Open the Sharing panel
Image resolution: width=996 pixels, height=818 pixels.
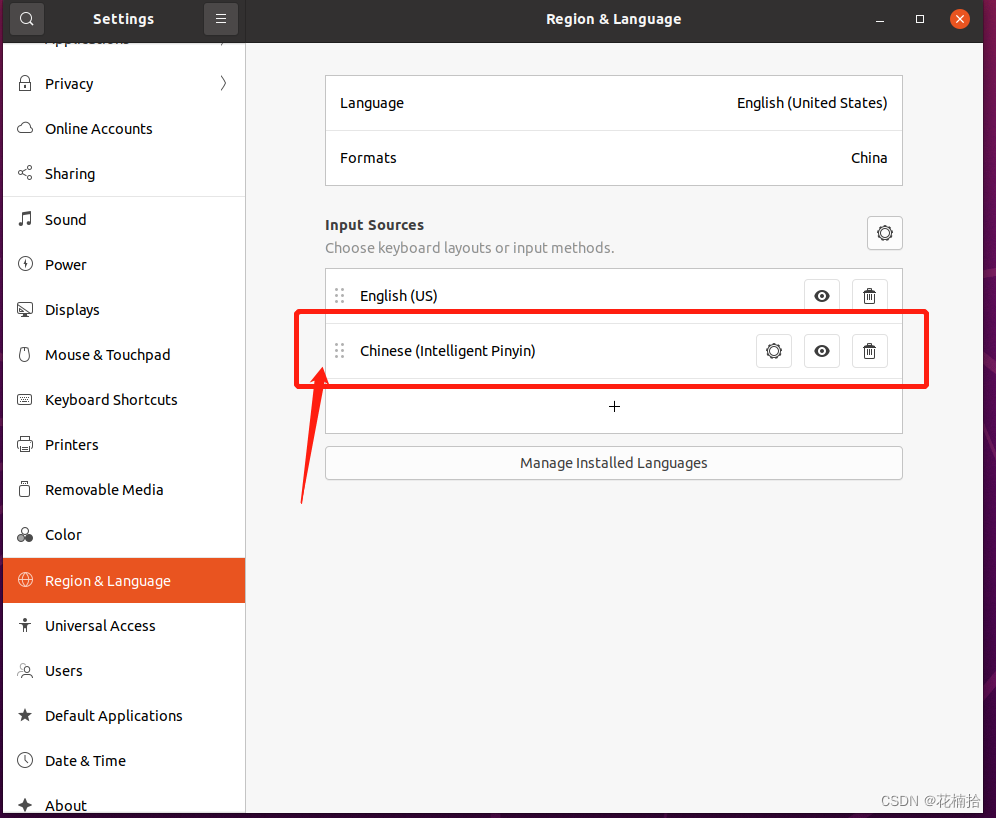124,174
